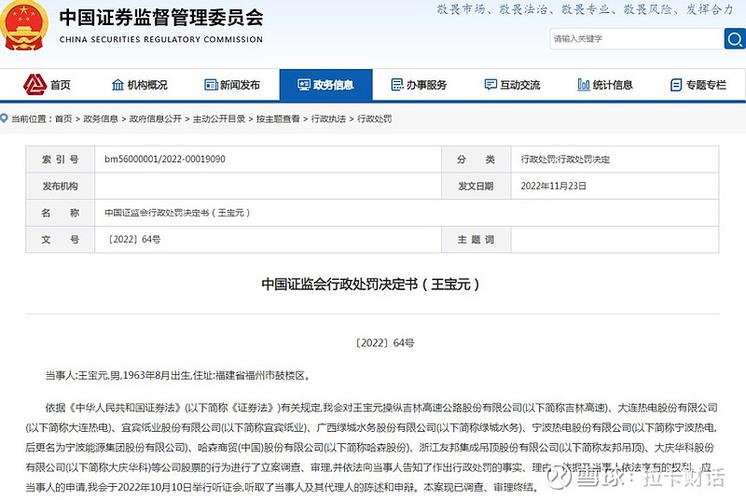Viewport: 746px width, 500px height.
Task: Open 主动公开目录 breadcrumb link
Action: coord(219,119)
